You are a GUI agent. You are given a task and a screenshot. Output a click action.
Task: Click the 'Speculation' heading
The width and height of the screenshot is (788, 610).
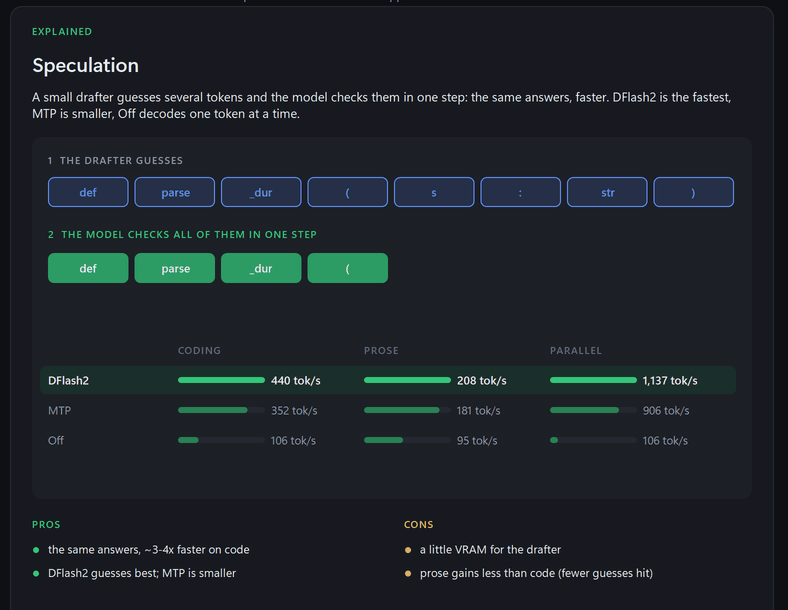tap(85, 65)
